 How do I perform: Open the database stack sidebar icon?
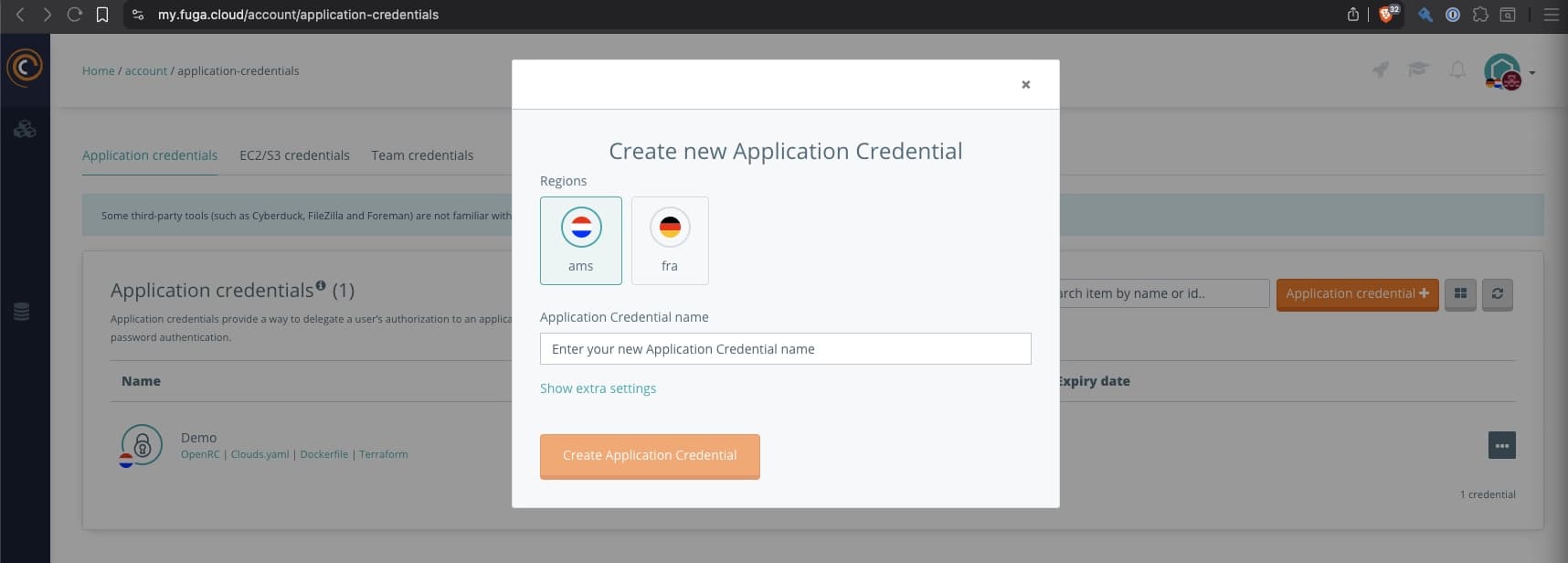22,312
